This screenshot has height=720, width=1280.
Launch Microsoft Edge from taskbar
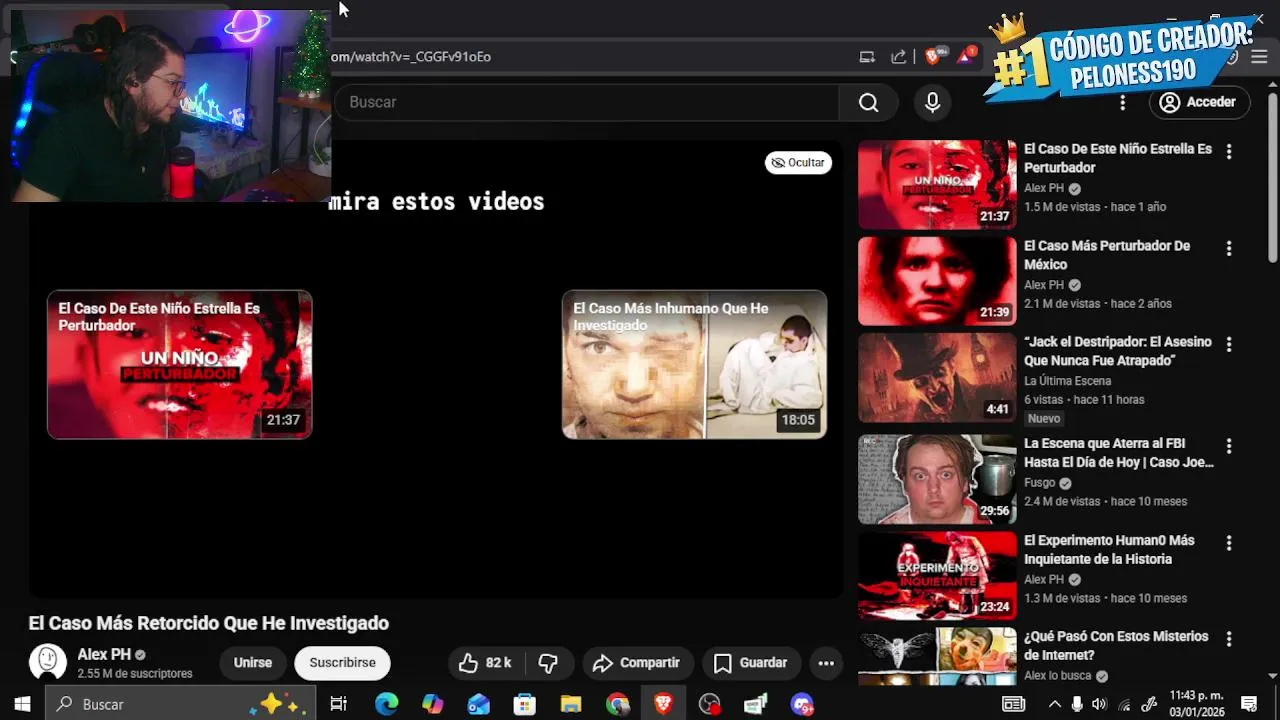[x=386, y=704]
